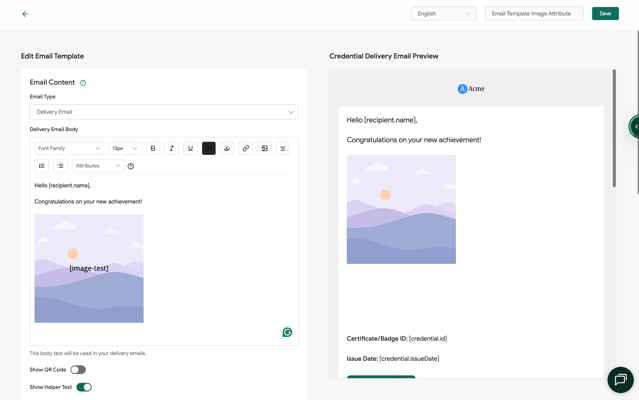Click 'This body text will be used' helper note
This screenshot has height=400, width=639.
(88, 353)
